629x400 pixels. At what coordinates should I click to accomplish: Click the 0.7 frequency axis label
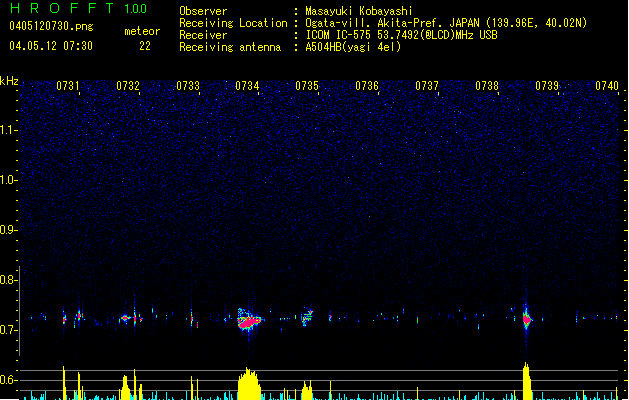(x=8, y=330)
